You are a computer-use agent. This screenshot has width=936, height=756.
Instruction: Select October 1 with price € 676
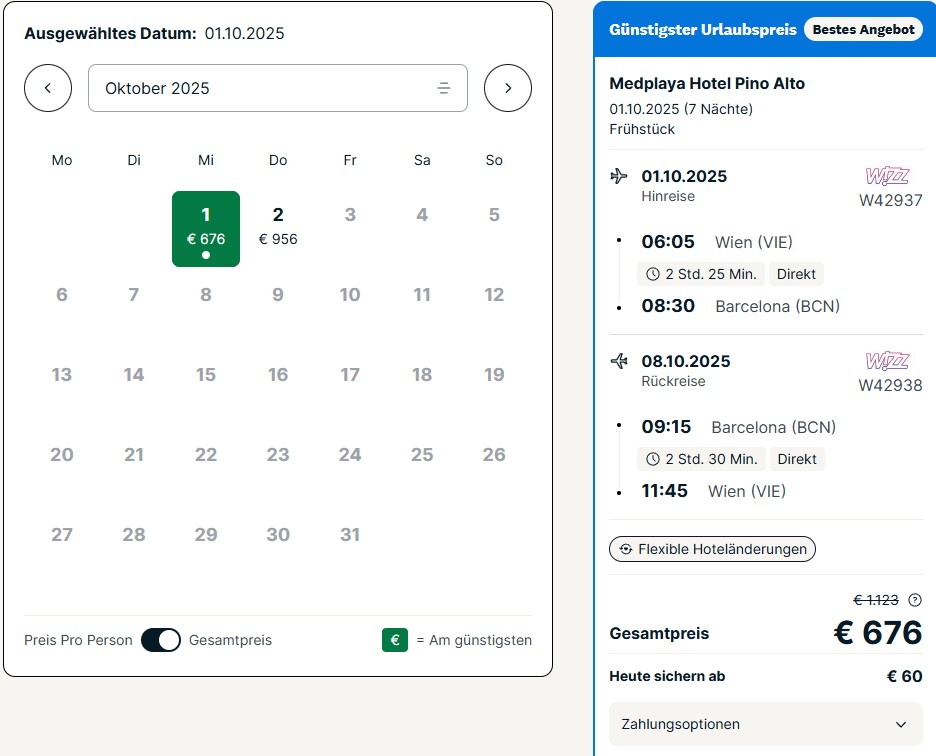pyautogui.click(x=206, y=229)
